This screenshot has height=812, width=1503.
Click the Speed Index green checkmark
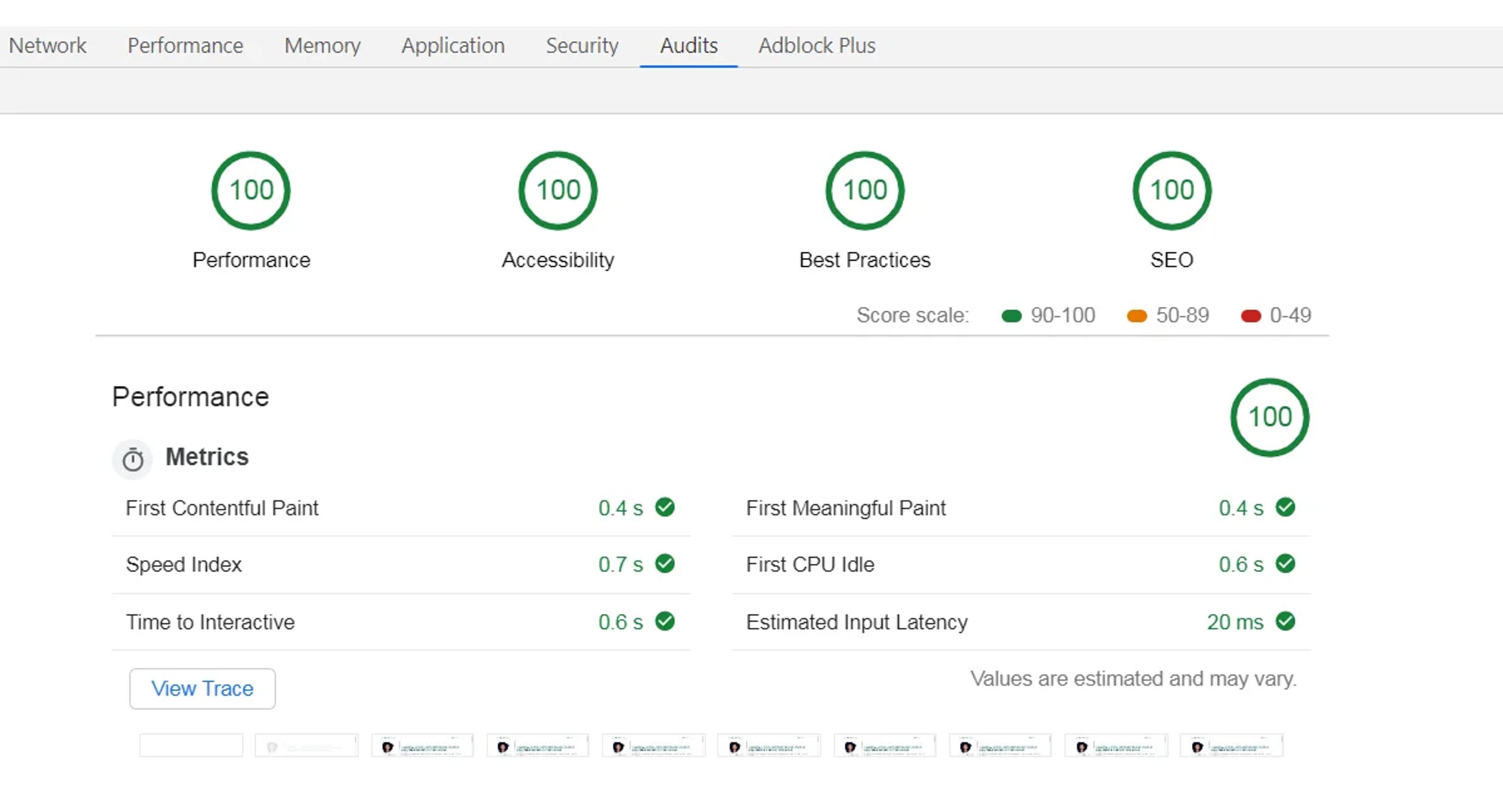(x=665, y=564)
